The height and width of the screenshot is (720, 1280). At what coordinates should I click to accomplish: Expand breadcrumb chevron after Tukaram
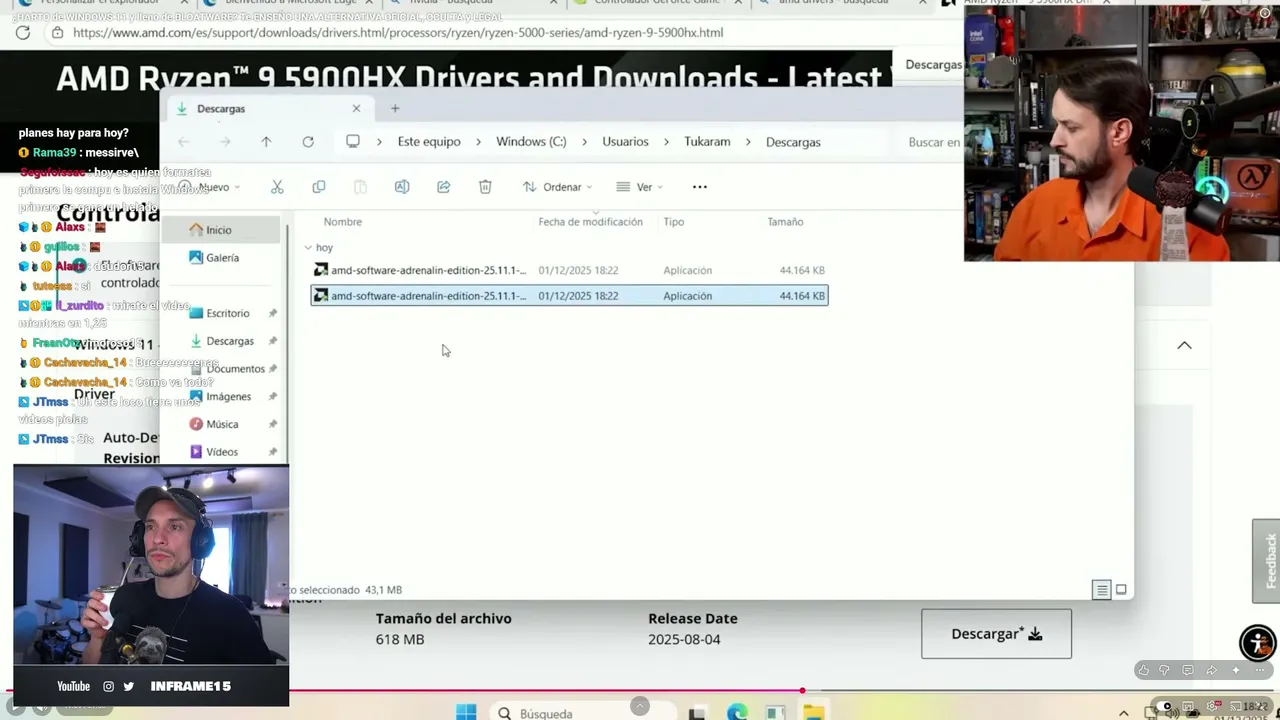(748, 142)
